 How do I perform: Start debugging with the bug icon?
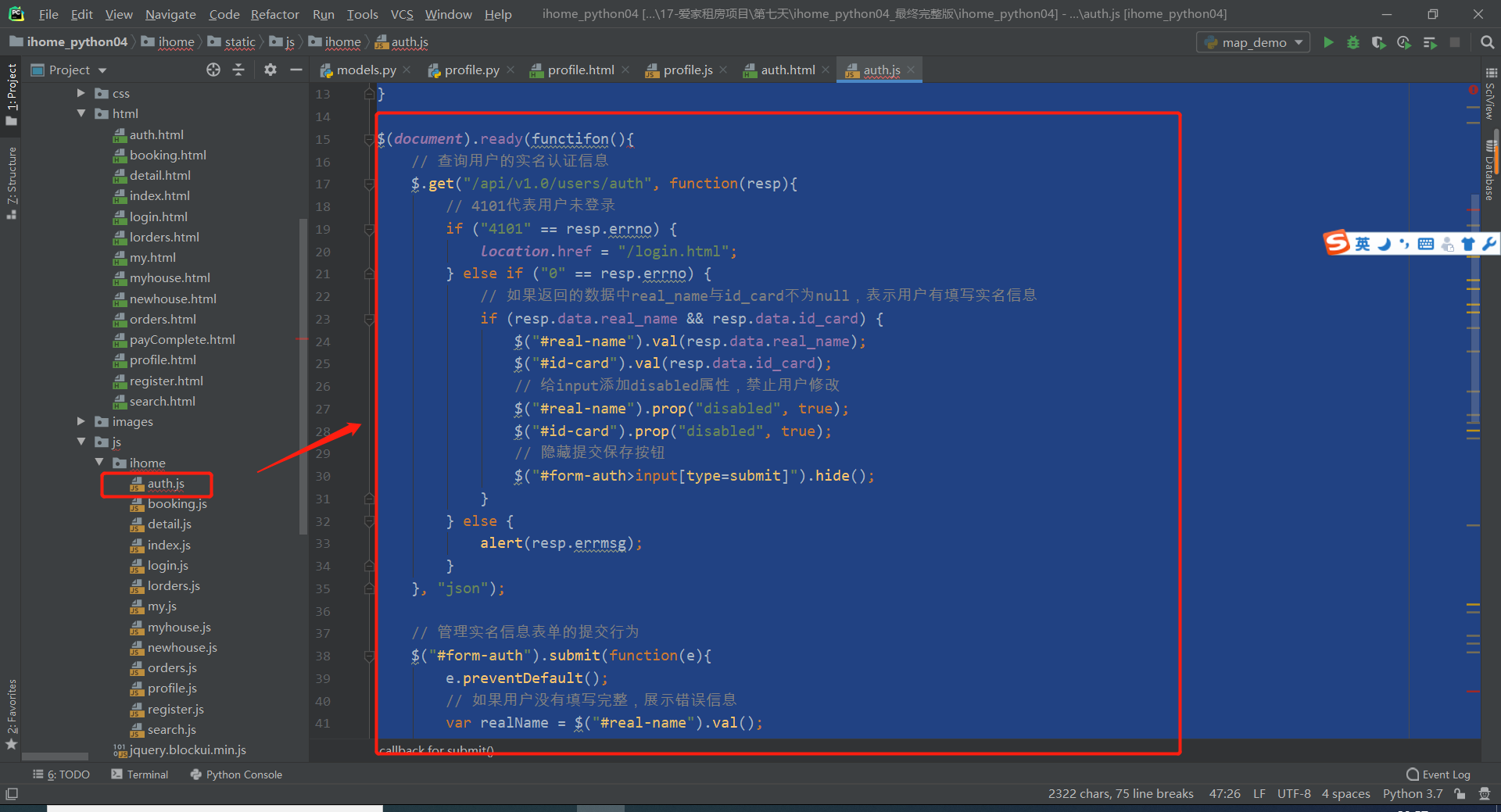1353,42
